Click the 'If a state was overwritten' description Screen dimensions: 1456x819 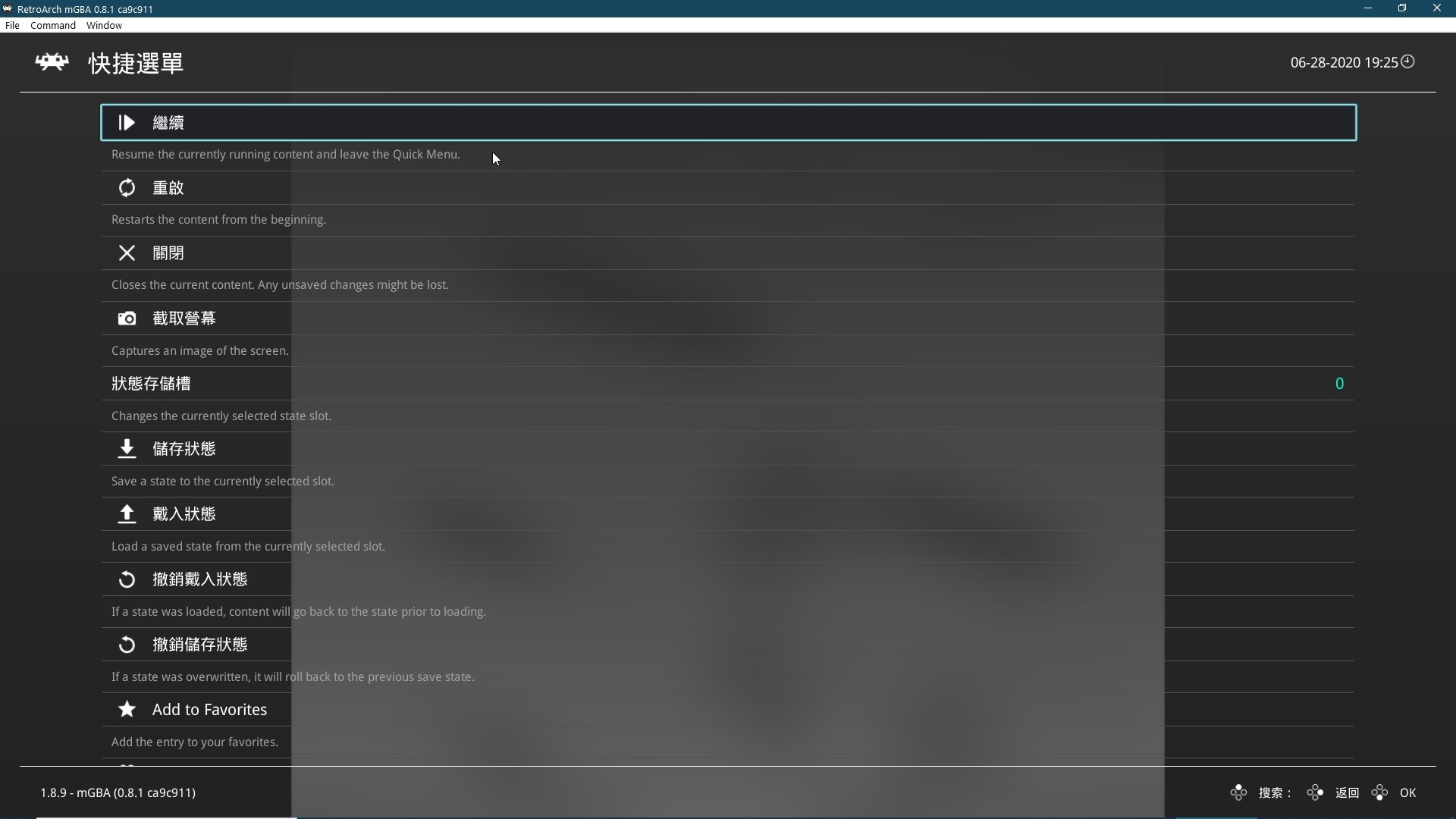coord(293,676)
